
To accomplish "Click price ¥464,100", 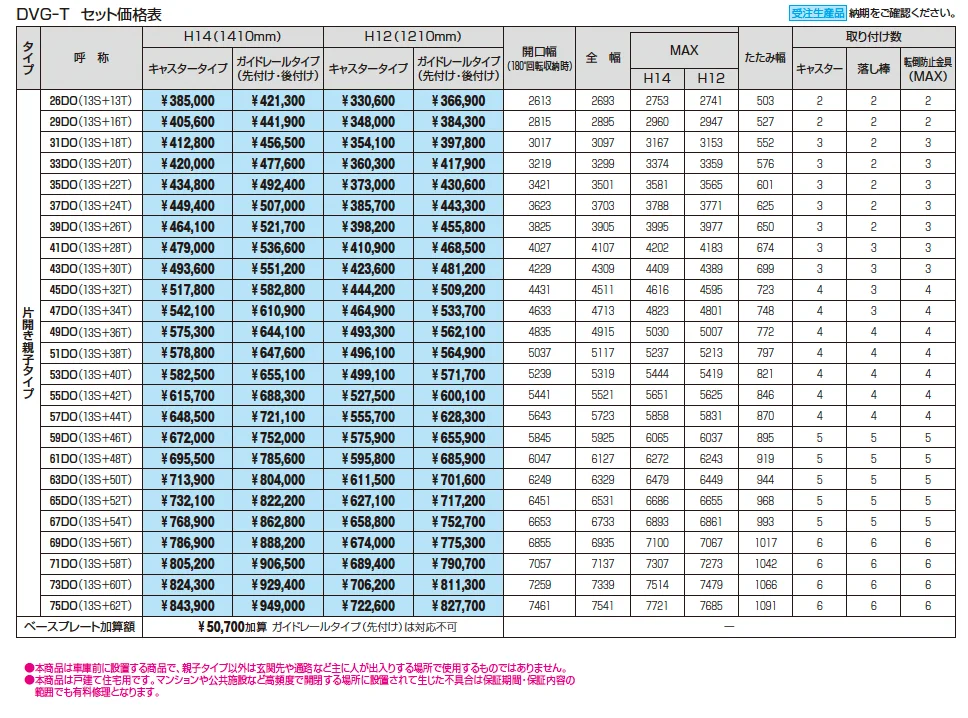I will point(188,227).
